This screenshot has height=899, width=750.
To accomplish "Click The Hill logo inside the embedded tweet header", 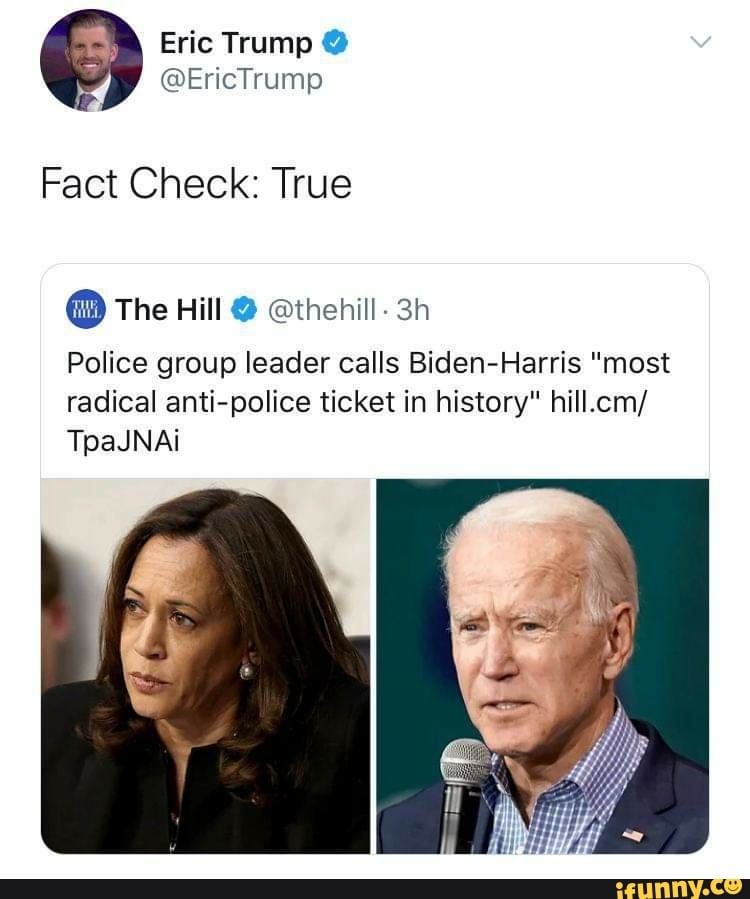I will [x=86, y=309].
